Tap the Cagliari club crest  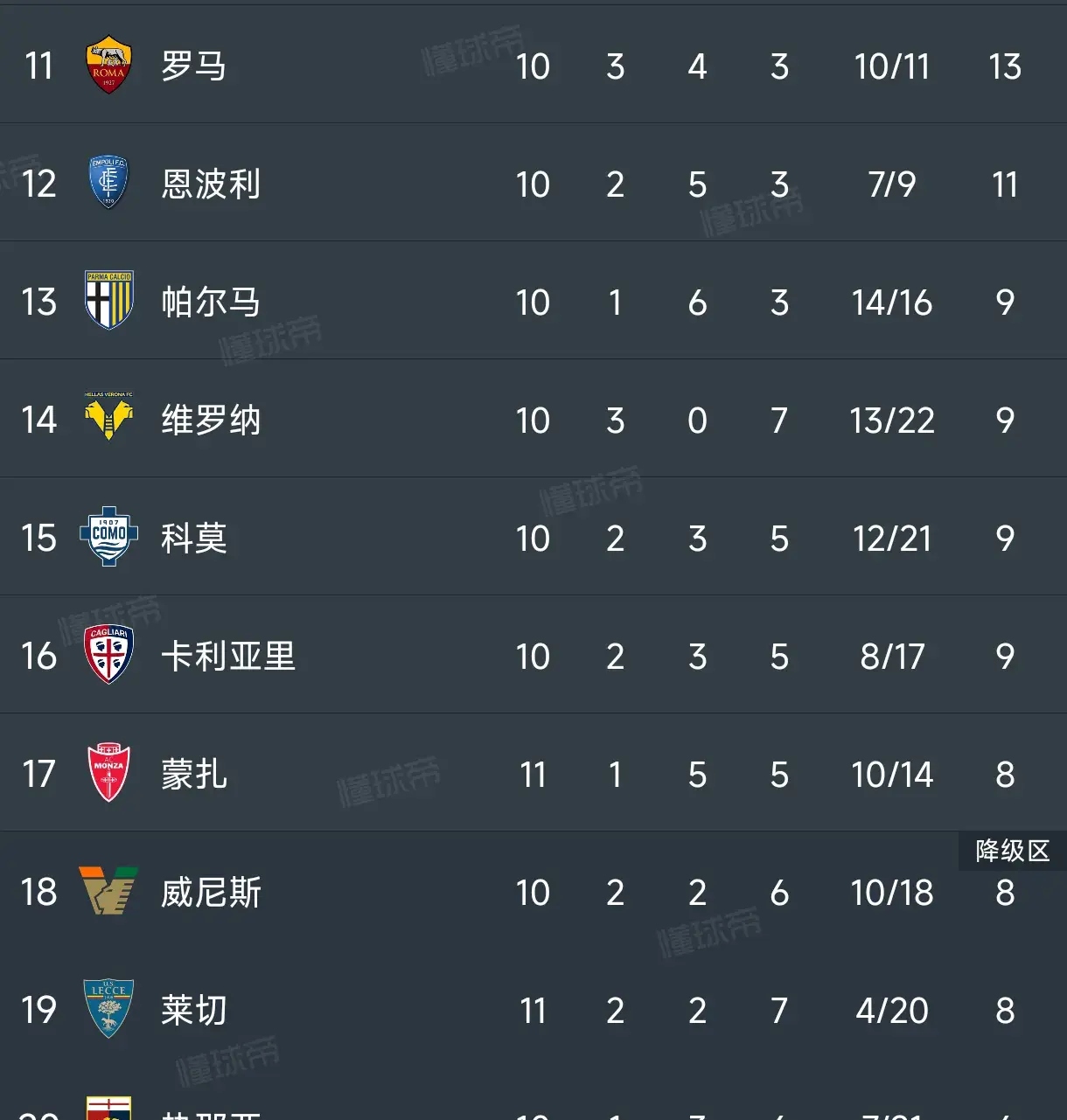tap(108, 654)
